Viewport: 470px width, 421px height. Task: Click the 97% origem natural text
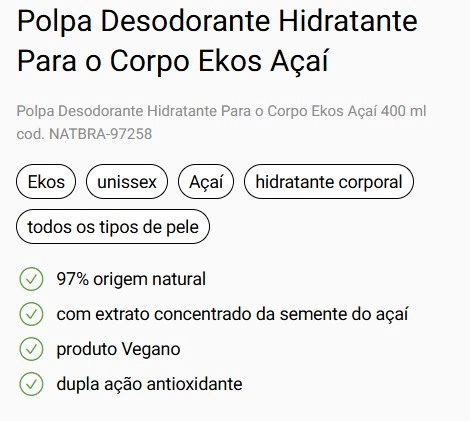tap(131, 279)
